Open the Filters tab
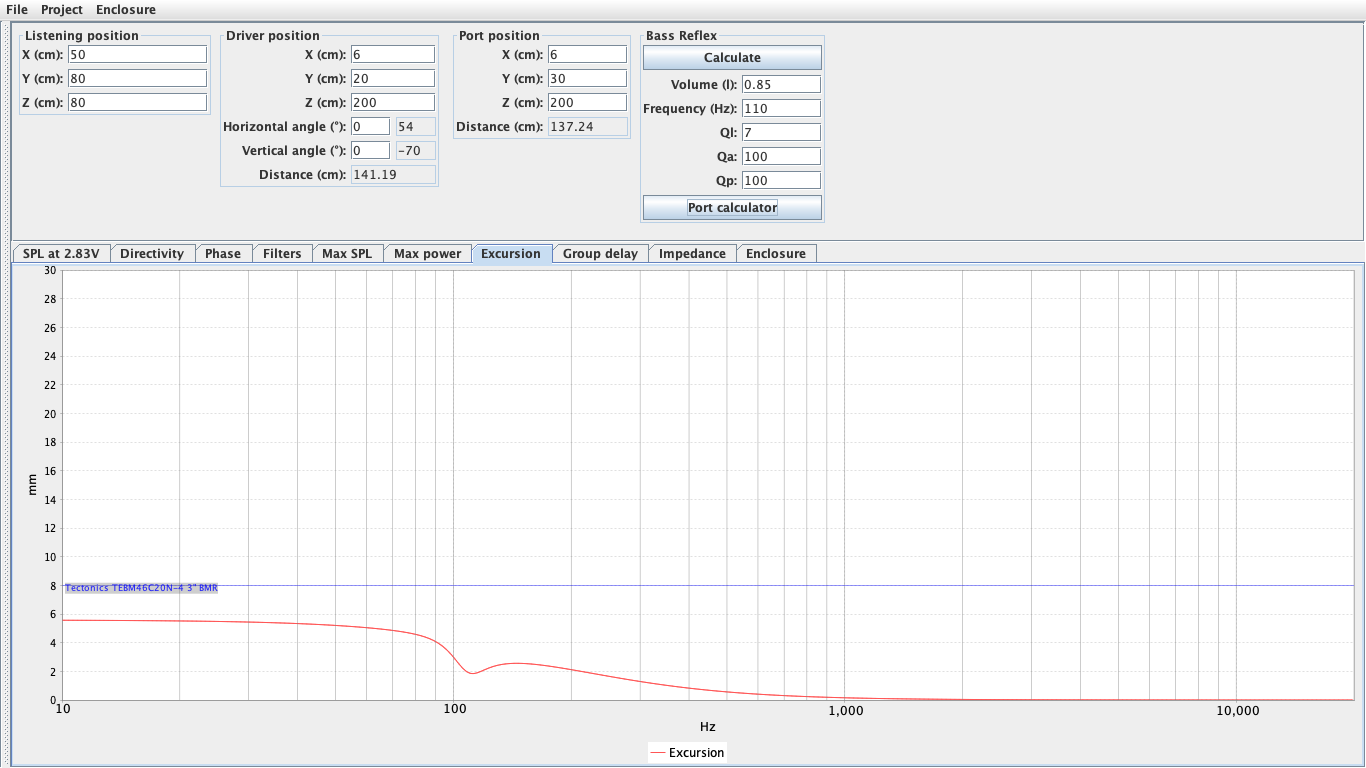Viewport: 1366px width, 768px height. coord(282,253)
